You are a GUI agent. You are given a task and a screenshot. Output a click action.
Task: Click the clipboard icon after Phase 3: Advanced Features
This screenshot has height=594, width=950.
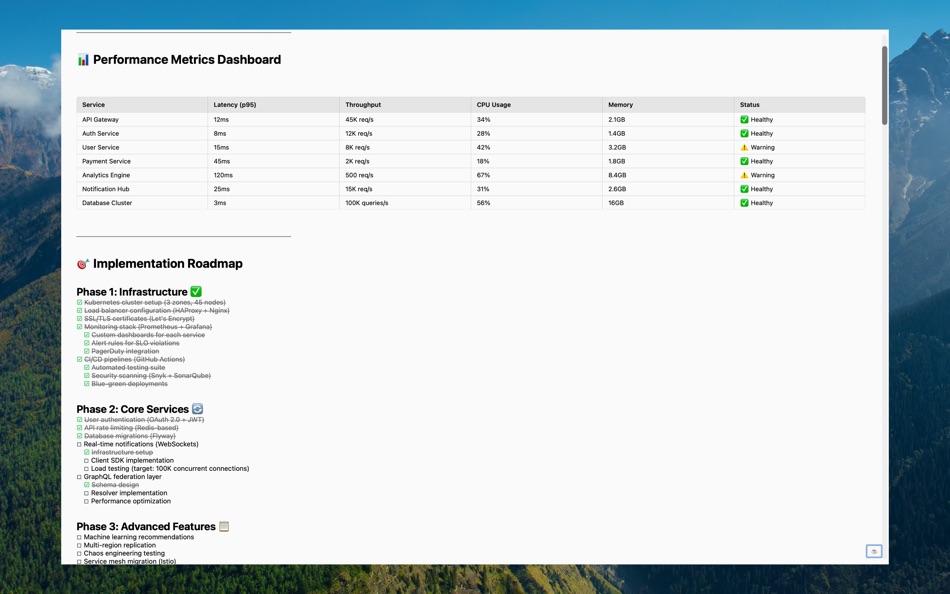point(225,525)
